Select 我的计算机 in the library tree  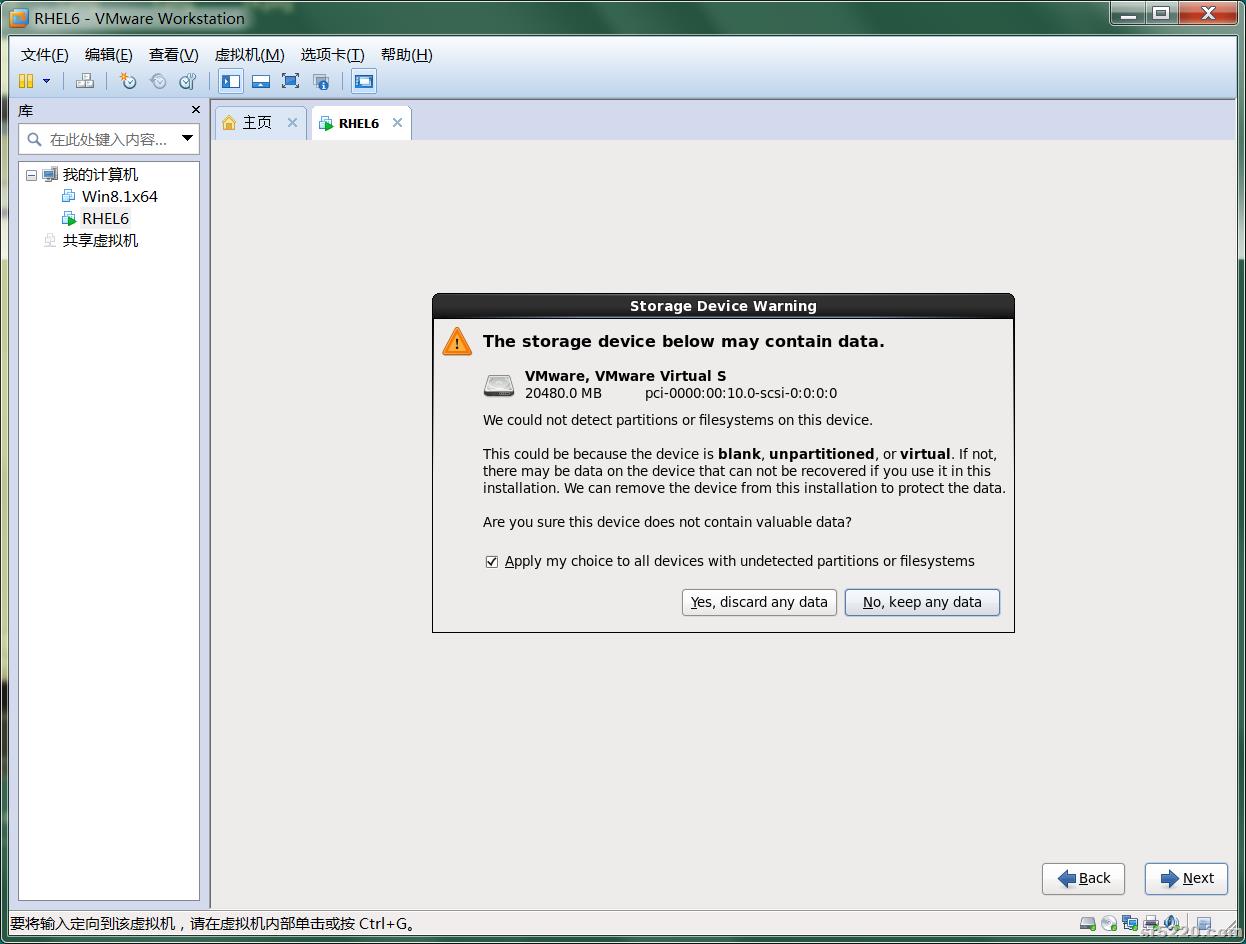[100, 175]
